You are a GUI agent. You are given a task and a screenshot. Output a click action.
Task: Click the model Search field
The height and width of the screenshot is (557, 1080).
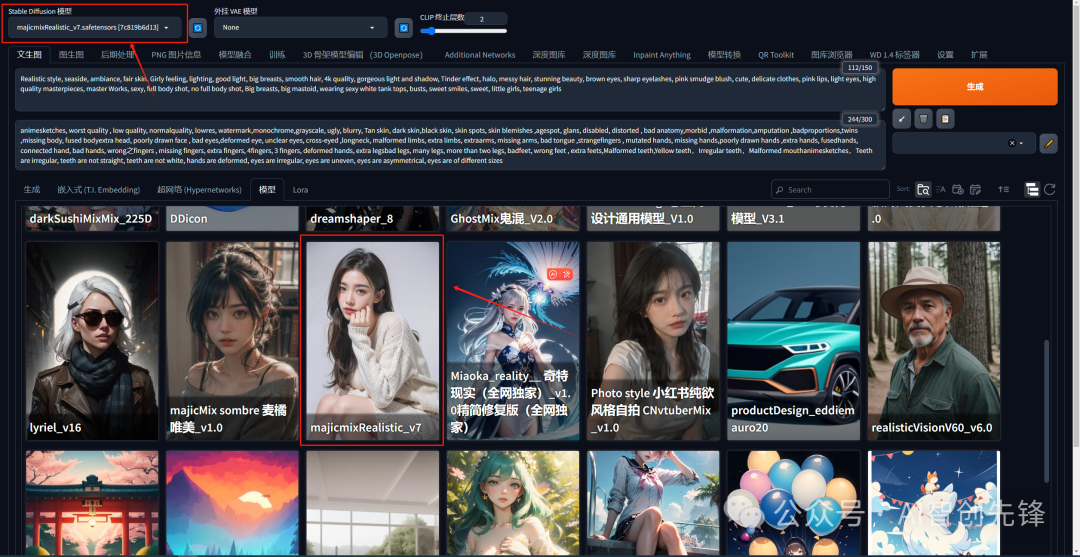pyautogui.click(x=830, y=189)
